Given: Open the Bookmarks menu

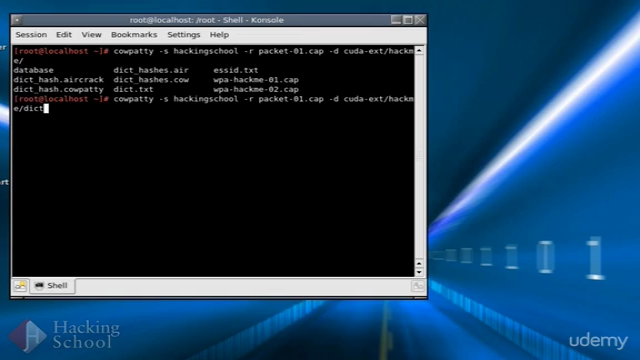Looking at the screenshot, I should tap(134, 35).
